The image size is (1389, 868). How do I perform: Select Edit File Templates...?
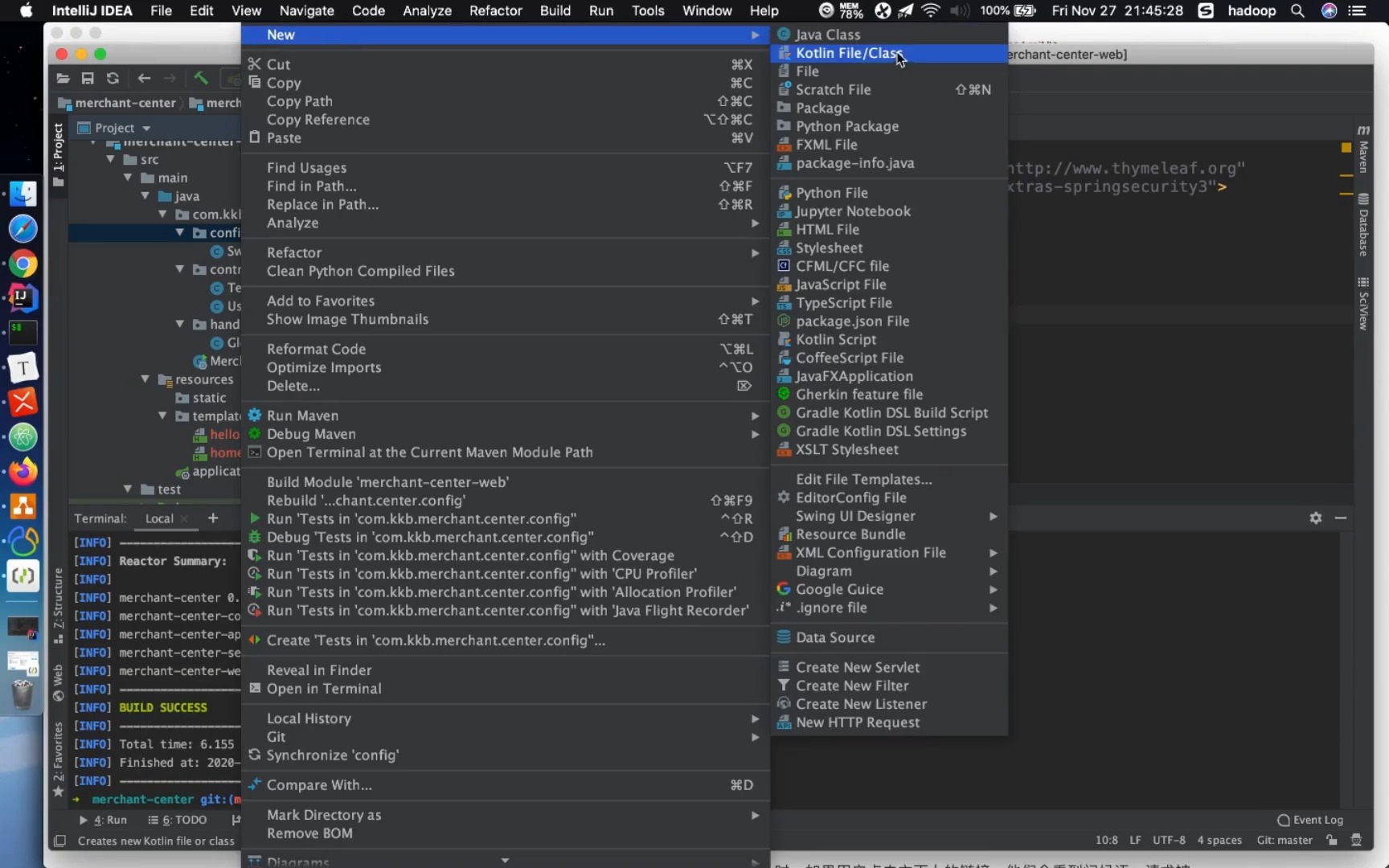coord(889,479)
